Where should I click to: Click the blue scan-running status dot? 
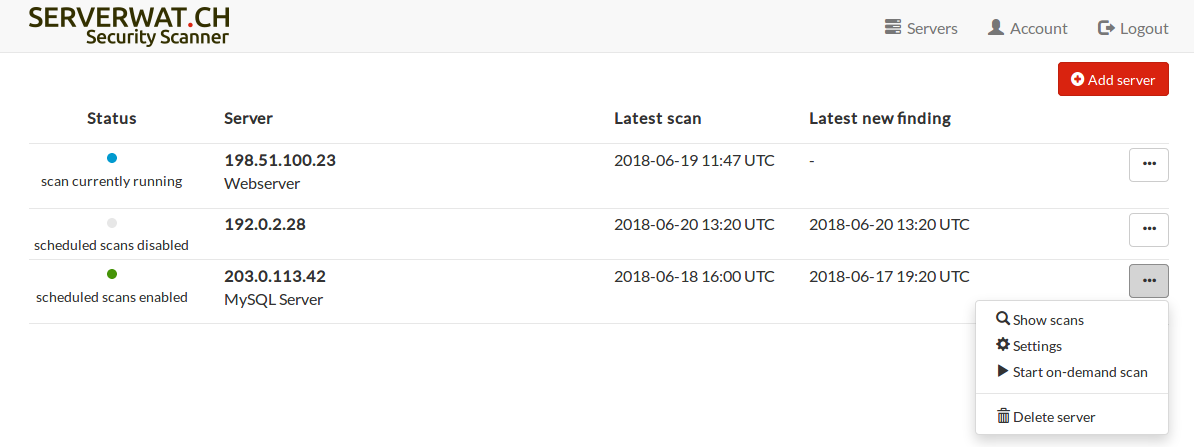point(112,158)
